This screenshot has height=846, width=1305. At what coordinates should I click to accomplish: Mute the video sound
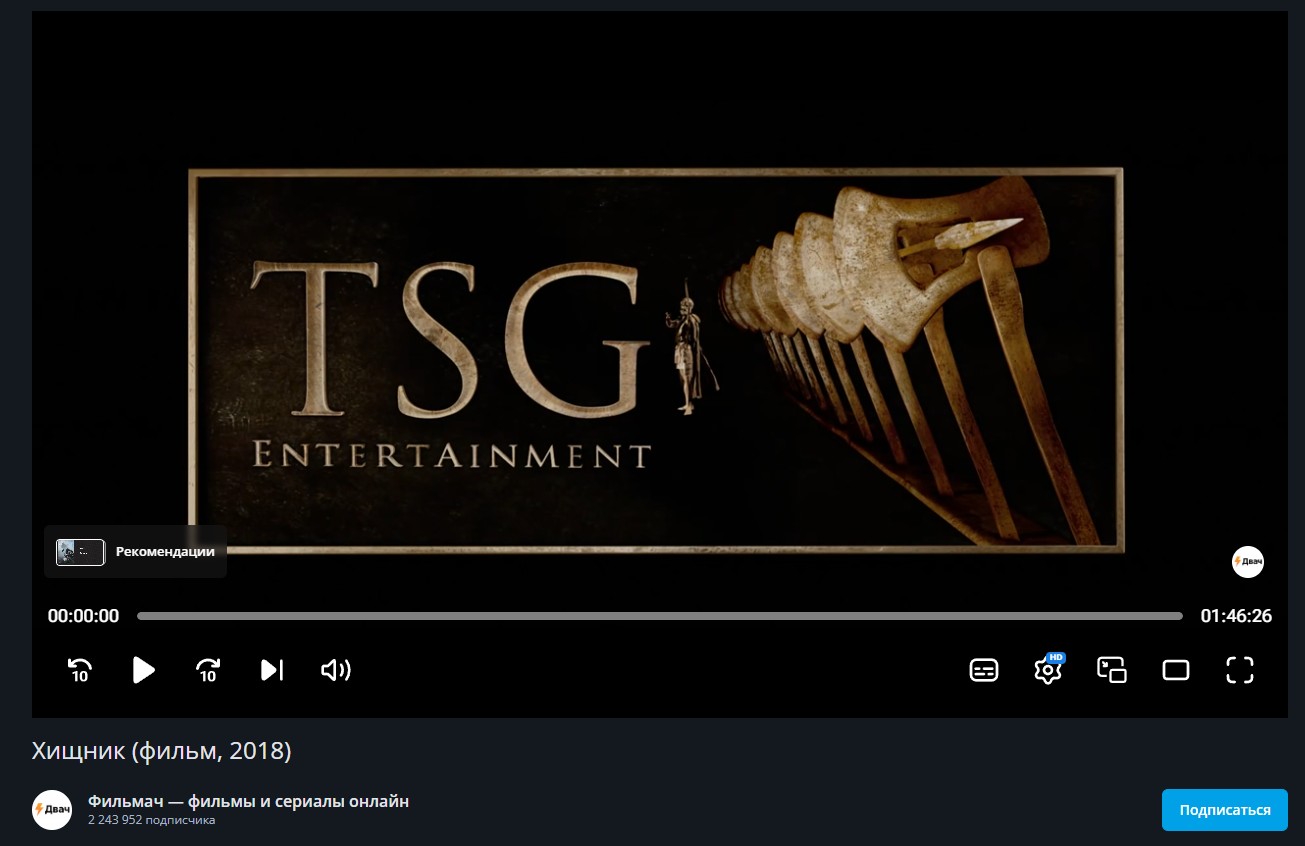(336, 670)
